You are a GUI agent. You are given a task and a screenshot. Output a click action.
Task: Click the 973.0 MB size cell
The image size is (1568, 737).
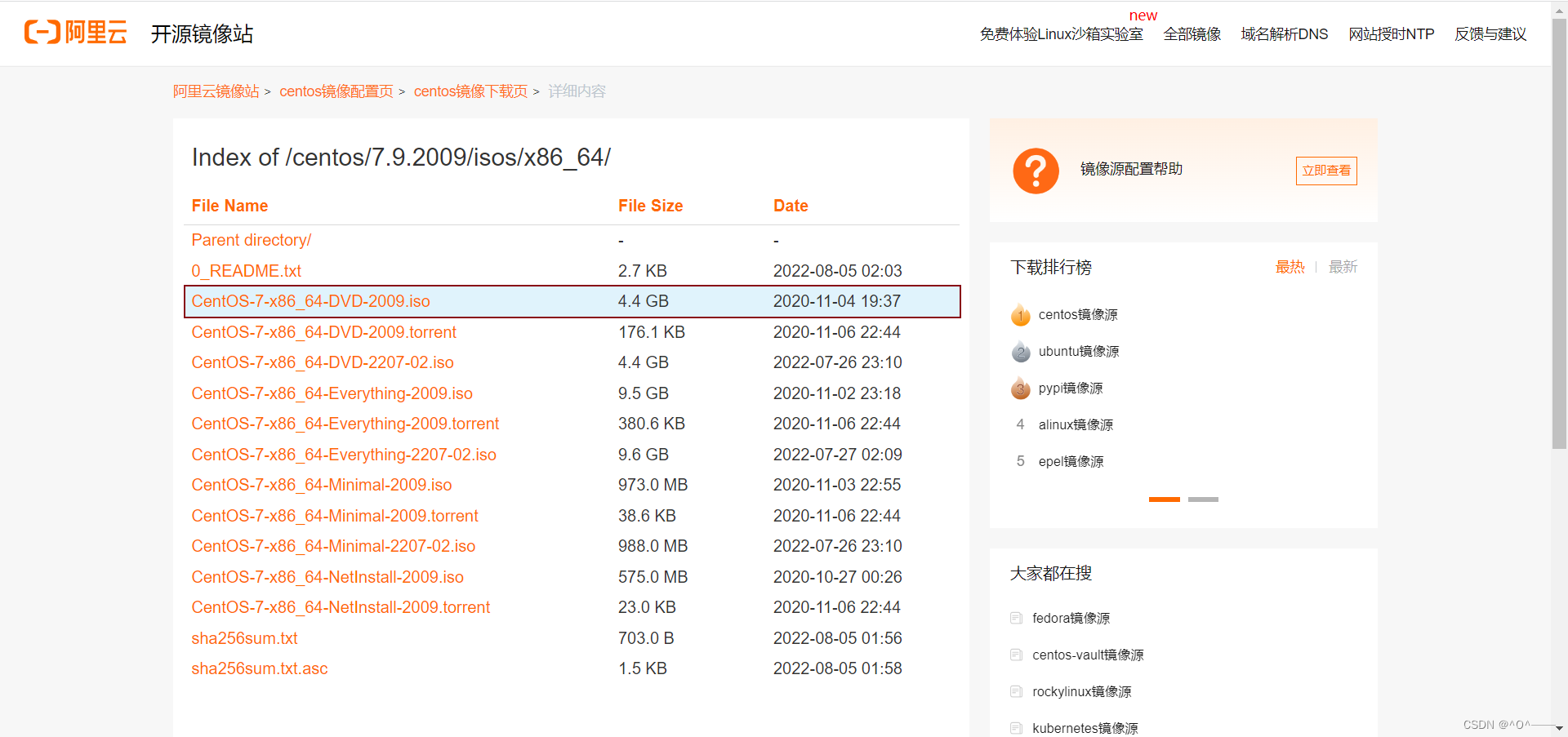[653, 485]
